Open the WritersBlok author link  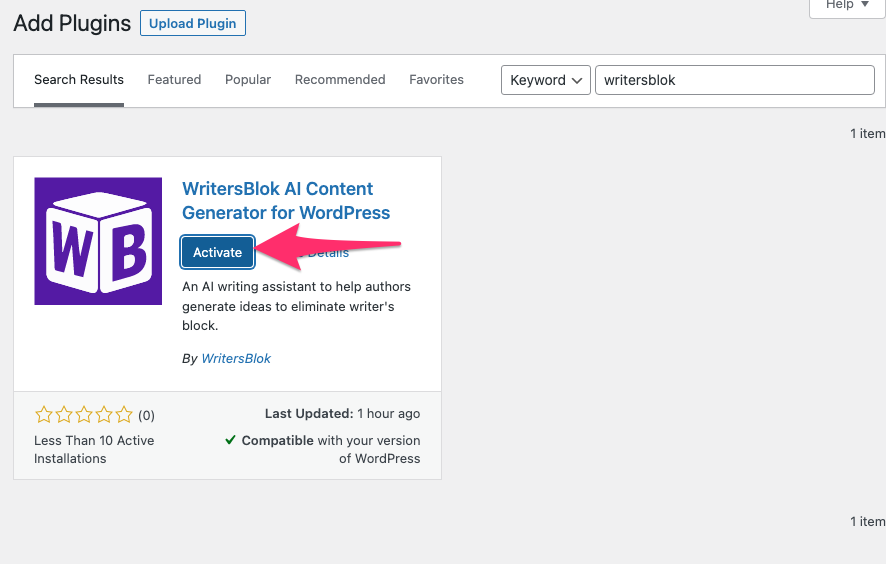(x=236, y=358)
